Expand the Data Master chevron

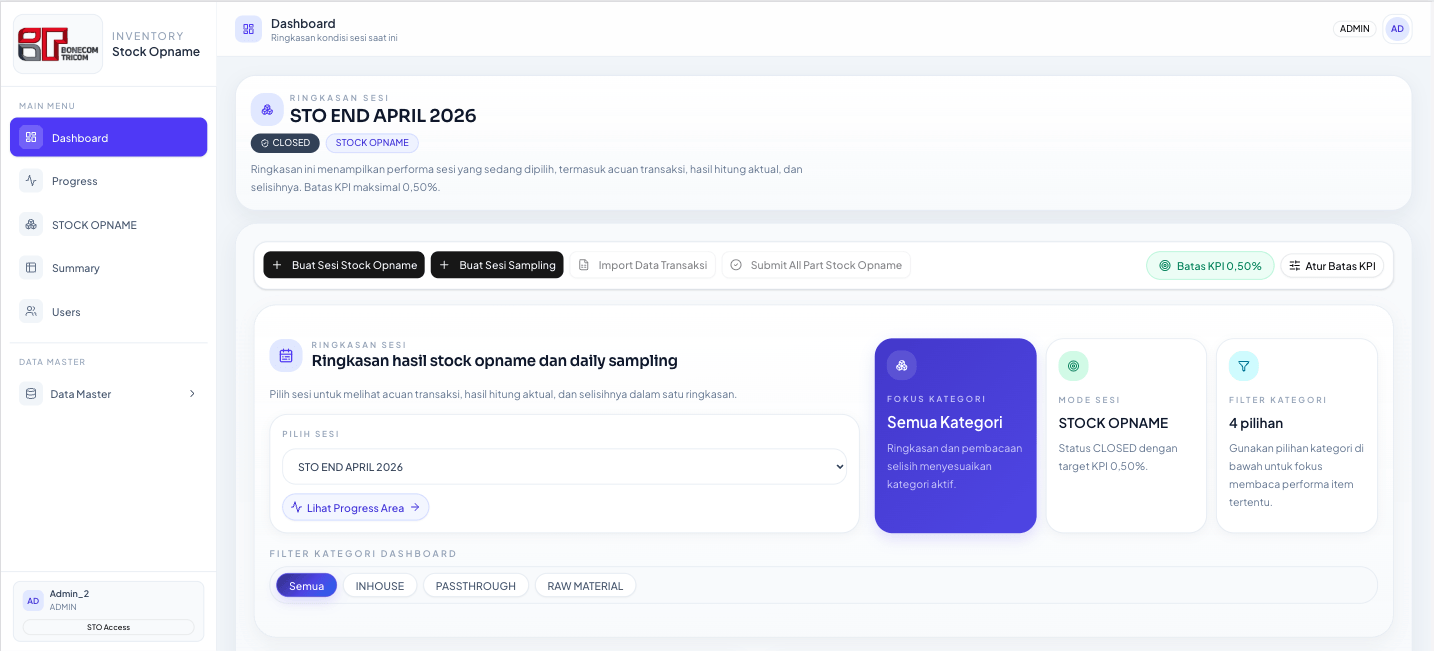[192, 394]
